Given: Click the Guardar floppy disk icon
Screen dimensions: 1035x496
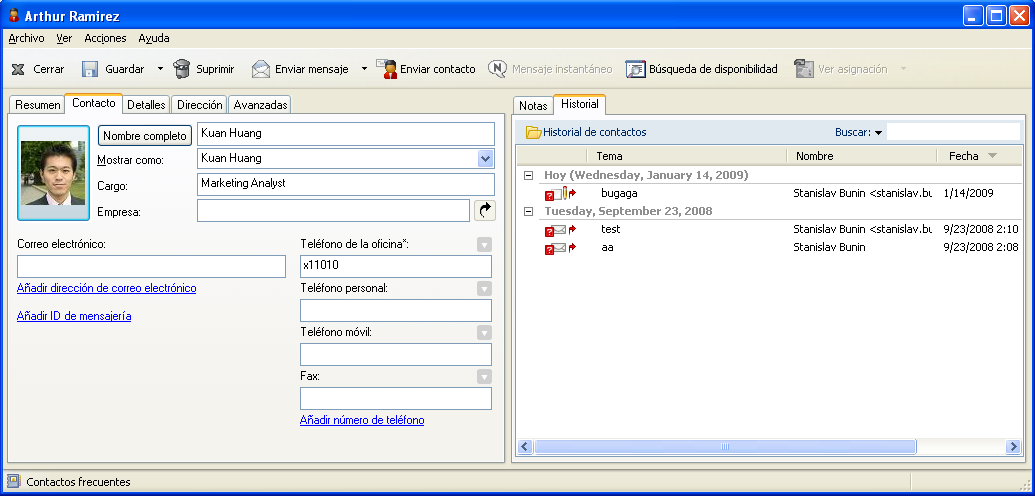Looking at the screenshot, I should tap(90, 69).
